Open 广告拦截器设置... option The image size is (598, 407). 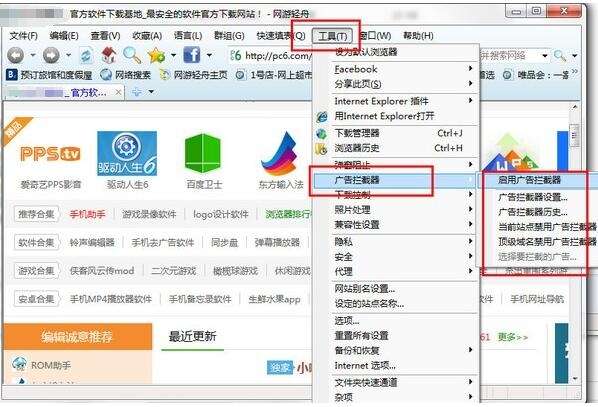[x=533, y=197]
